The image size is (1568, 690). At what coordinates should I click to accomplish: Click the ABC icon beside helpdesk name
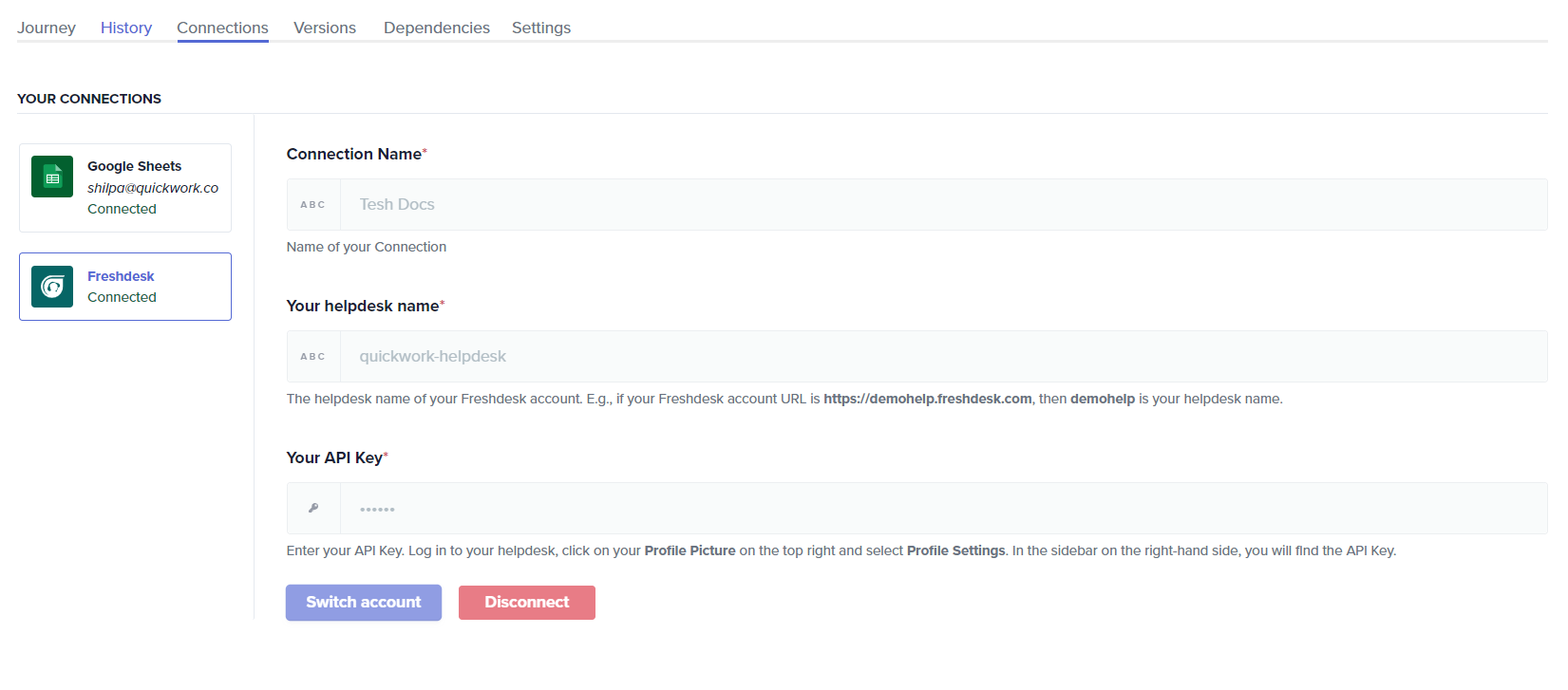tap(313, 356)
